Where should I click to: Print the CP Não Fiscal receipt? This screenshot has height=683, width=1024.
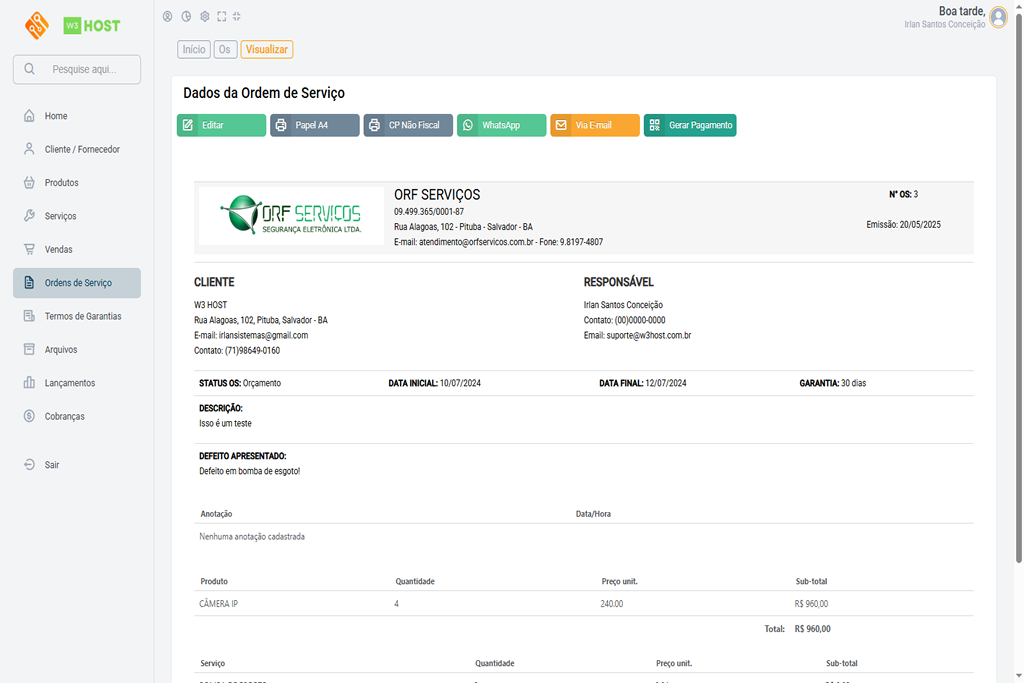click(408, 125)
